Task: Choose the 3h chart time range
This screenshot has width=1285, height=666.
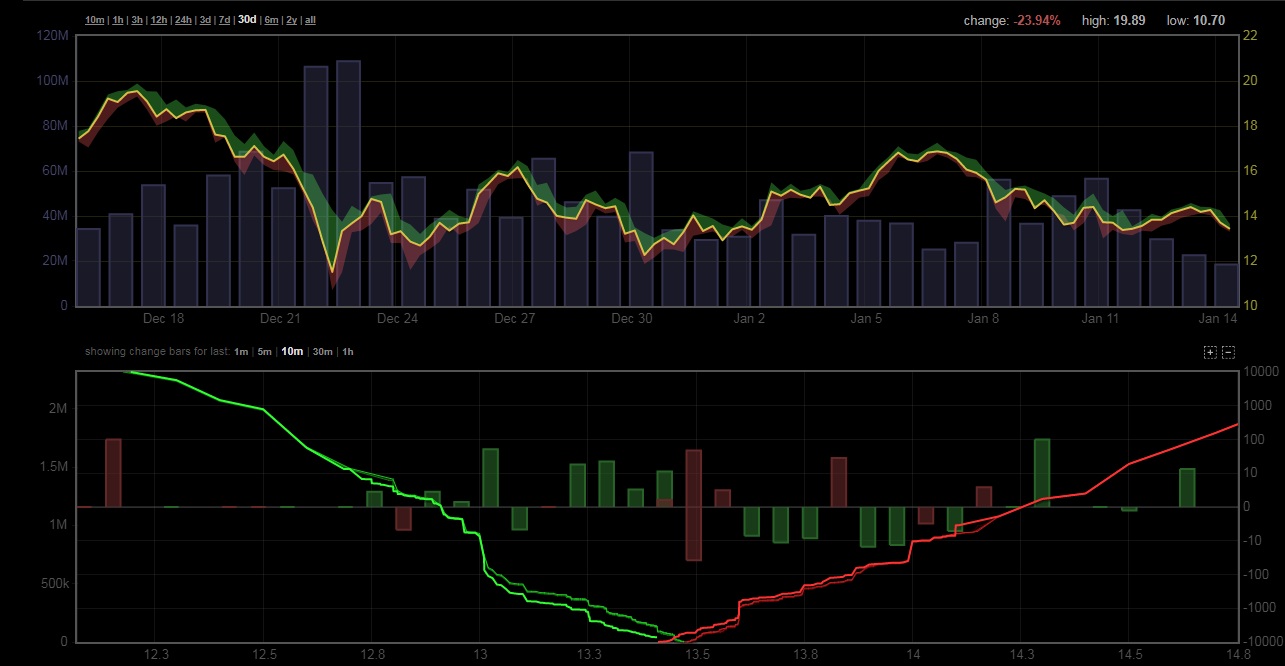Action: point(137,20)
